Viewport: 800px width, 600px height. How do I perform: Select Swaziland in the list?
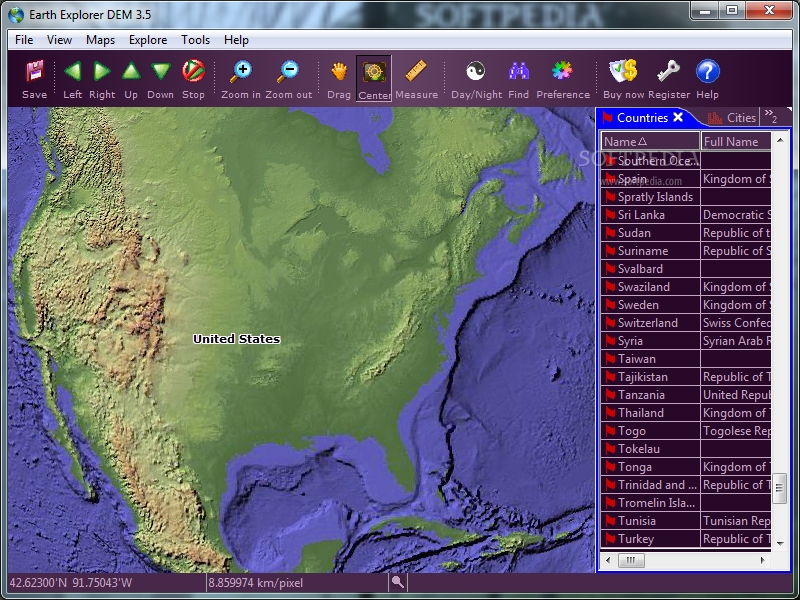coord(686,287)
